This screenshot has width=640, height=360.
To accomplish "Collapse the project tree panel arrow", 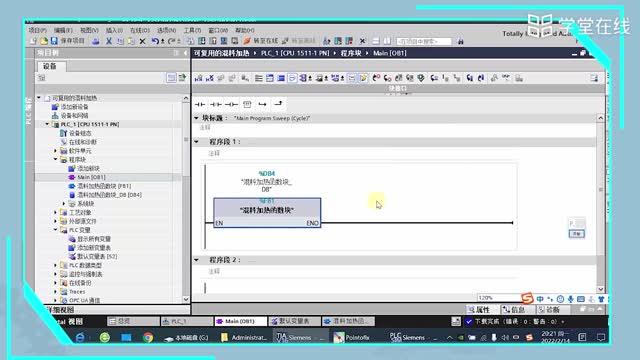I will pyautogui.click(x=185, y=53).
